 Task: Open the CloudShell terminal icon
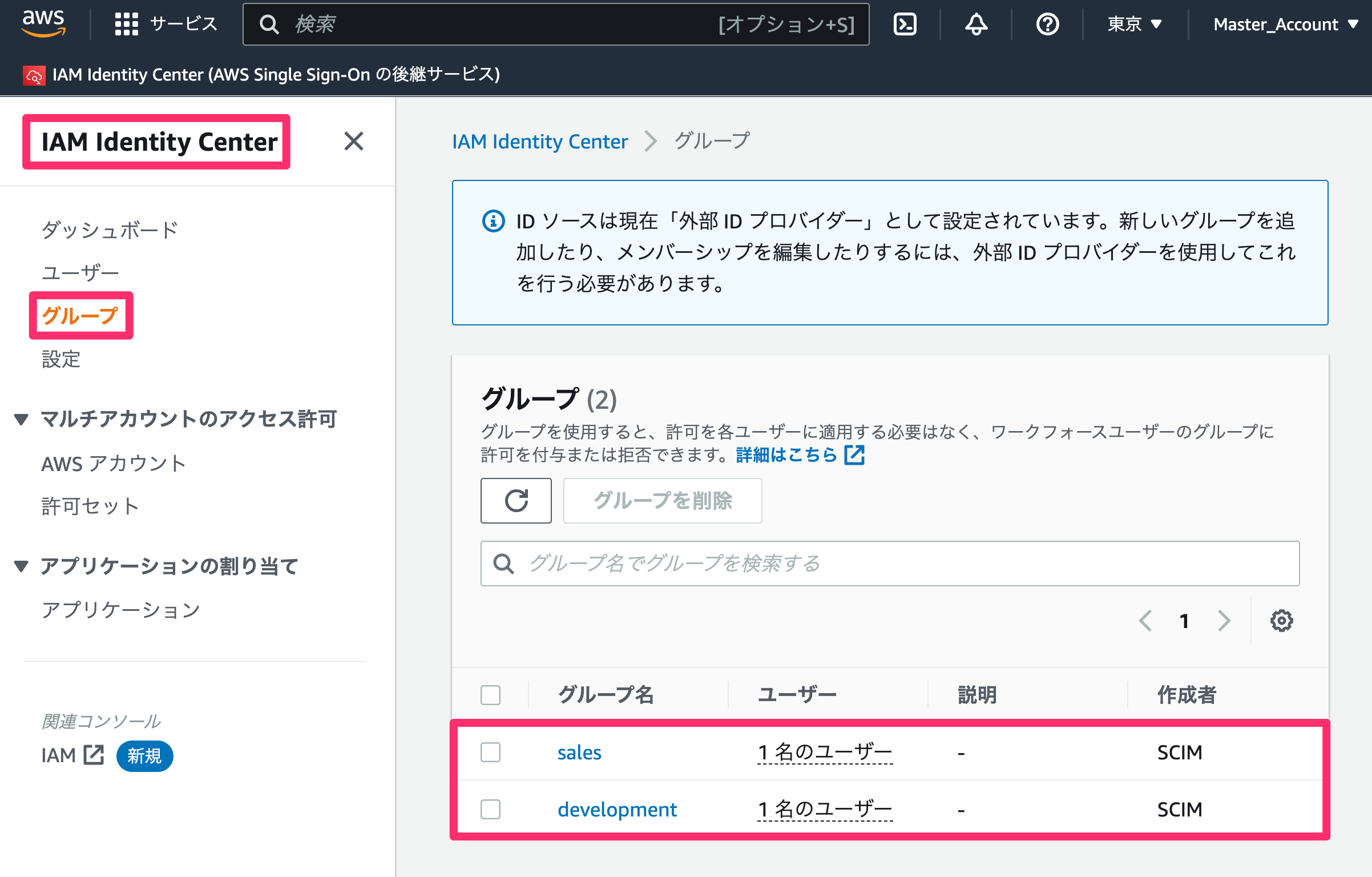pyautogui.click(x=905, y=24)
